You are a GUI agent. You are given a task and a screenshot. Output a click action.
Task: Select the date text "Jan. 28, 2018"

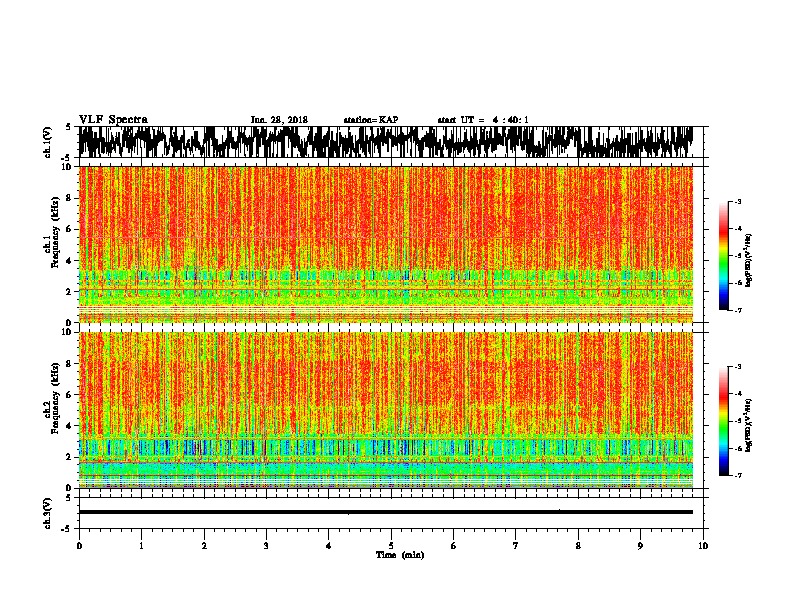click(279, 120)
